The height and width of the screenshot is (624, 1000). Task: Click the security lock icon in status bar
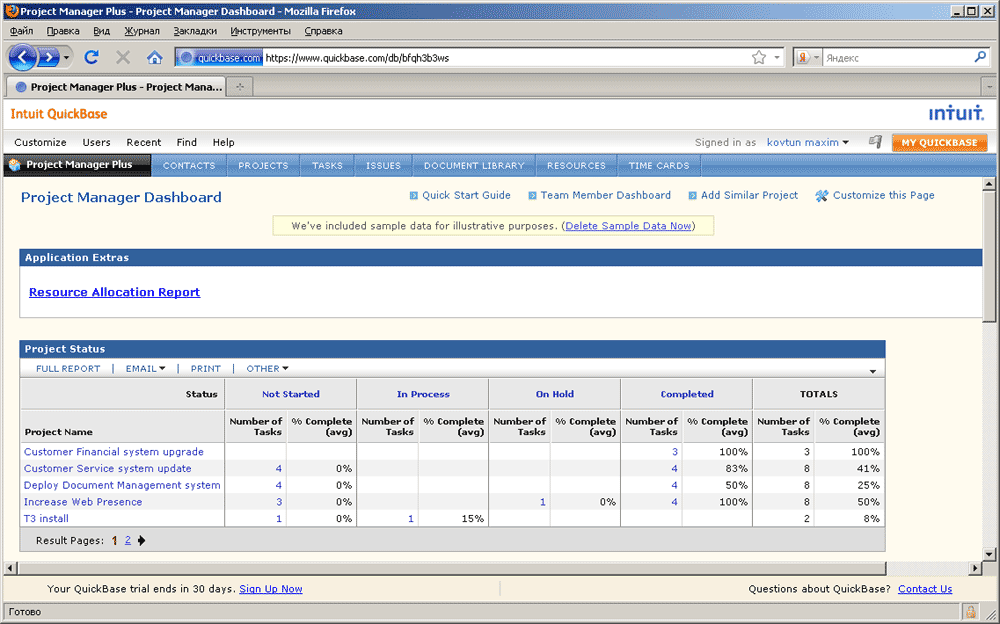tap(971, 612)
